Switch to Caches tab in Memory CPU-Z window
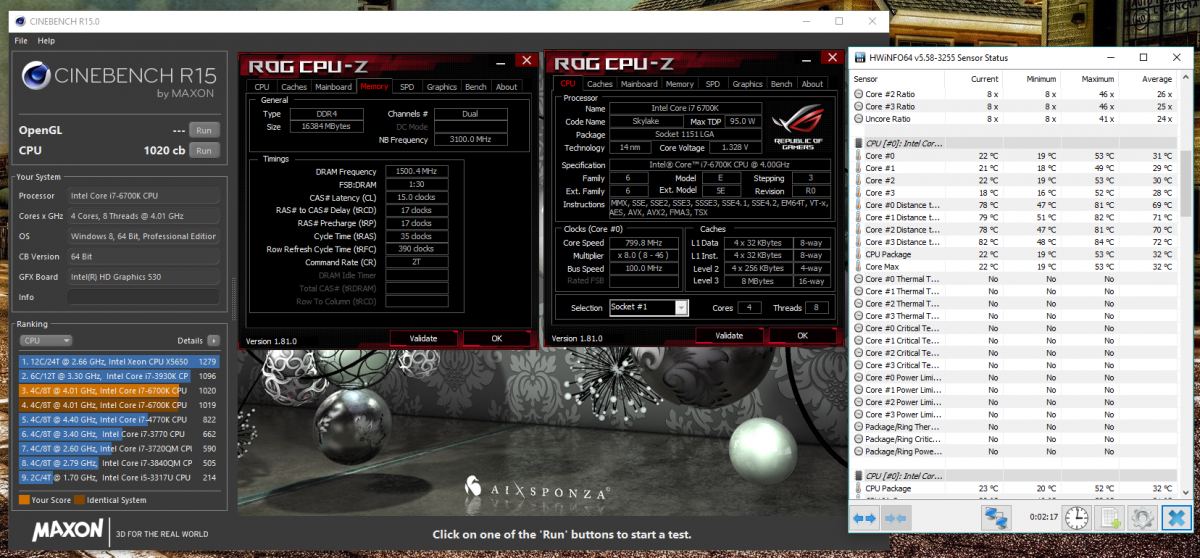 click(294, 87)
